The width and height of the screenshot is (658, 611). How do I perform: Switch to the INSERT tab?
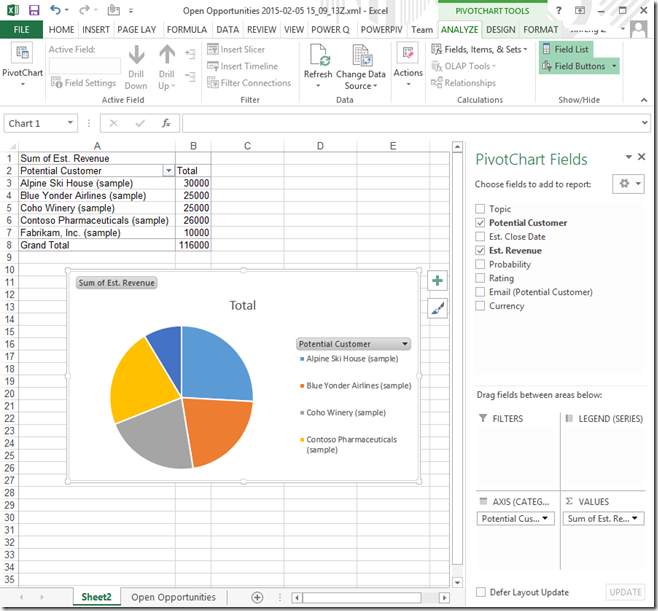(x=96, y=29)
